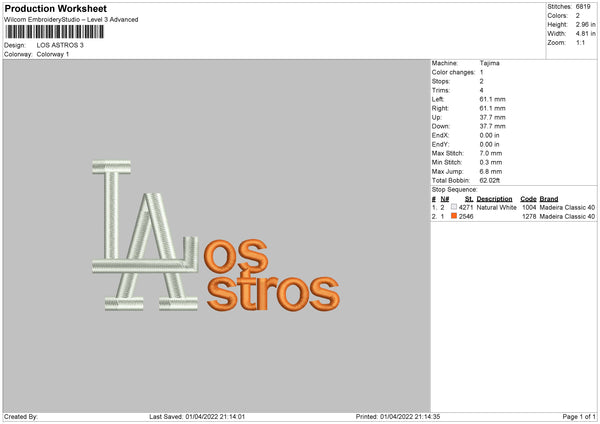Click the Zoom value '1:1'
Screen dimensions: 600x424
(x=580, y=42)
